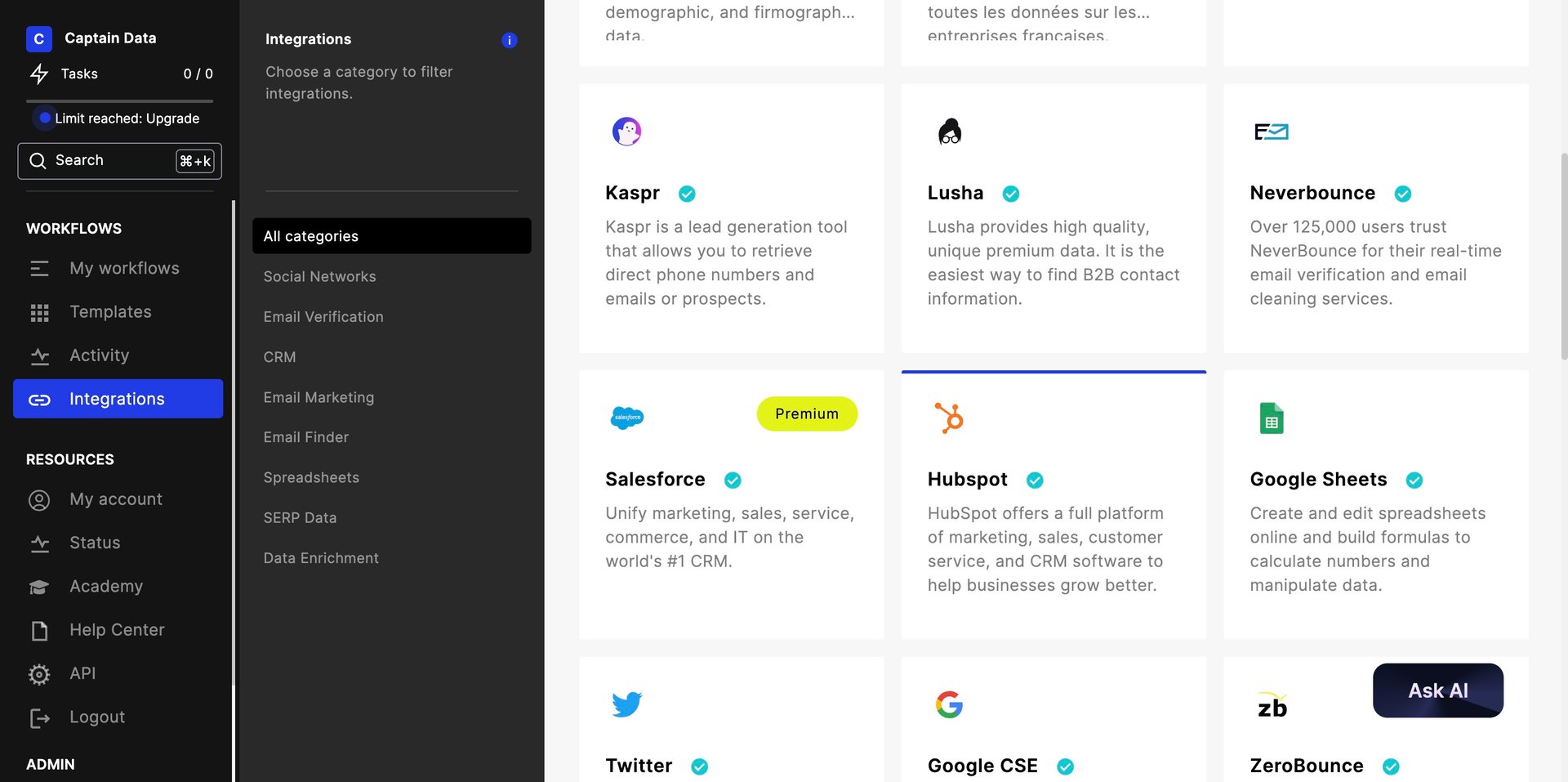Click the Neverbounce envelope logo
The width and height of the screenshot is (1568, 782).
coord(1271,132)
